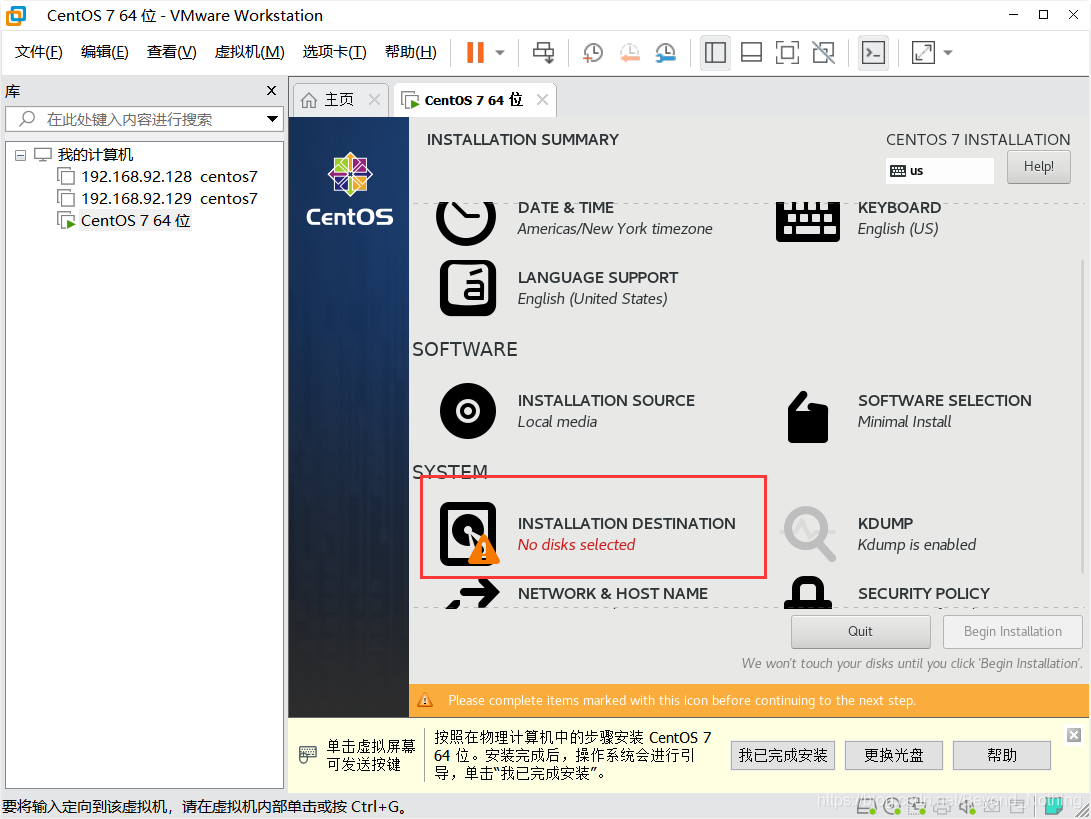Take a snapshot of the virtual machine
1091x819 pixels.
tap(592, 52)
